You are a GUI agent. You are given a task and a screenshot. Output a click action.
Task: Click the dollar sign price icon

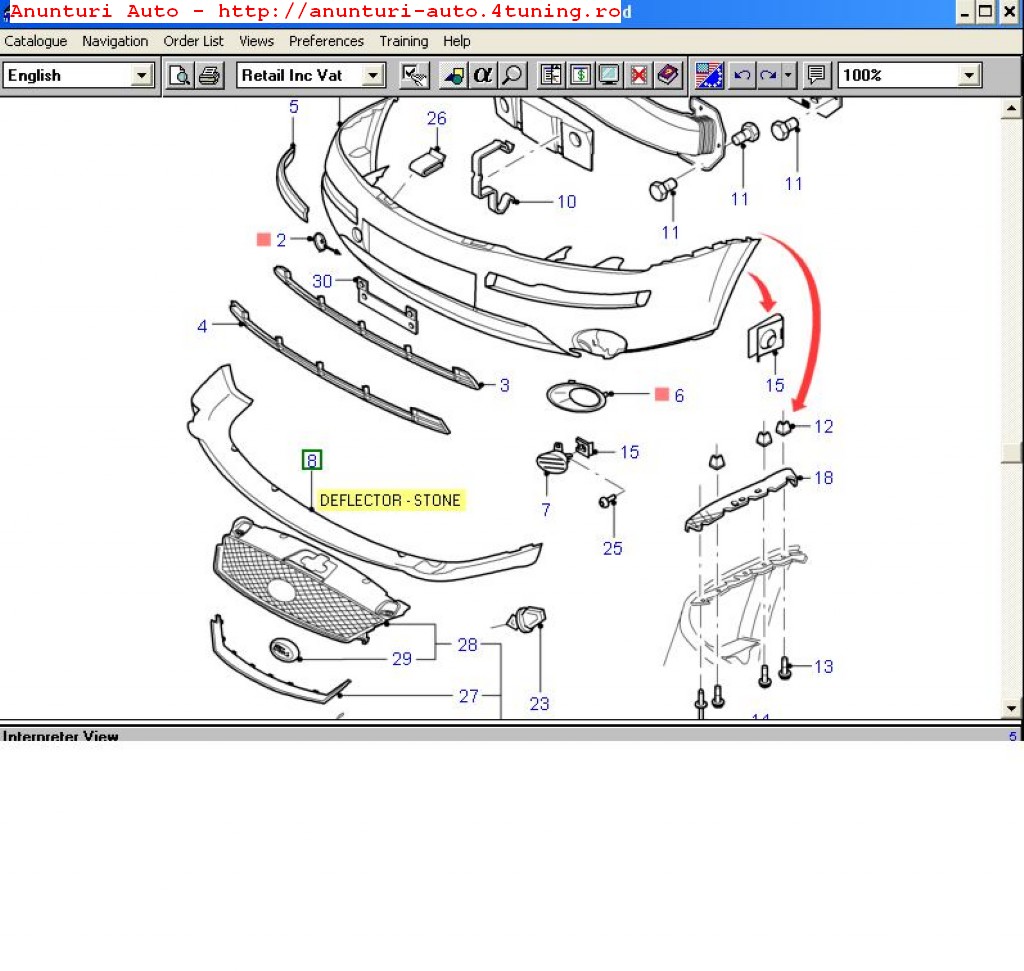point(581,76)
